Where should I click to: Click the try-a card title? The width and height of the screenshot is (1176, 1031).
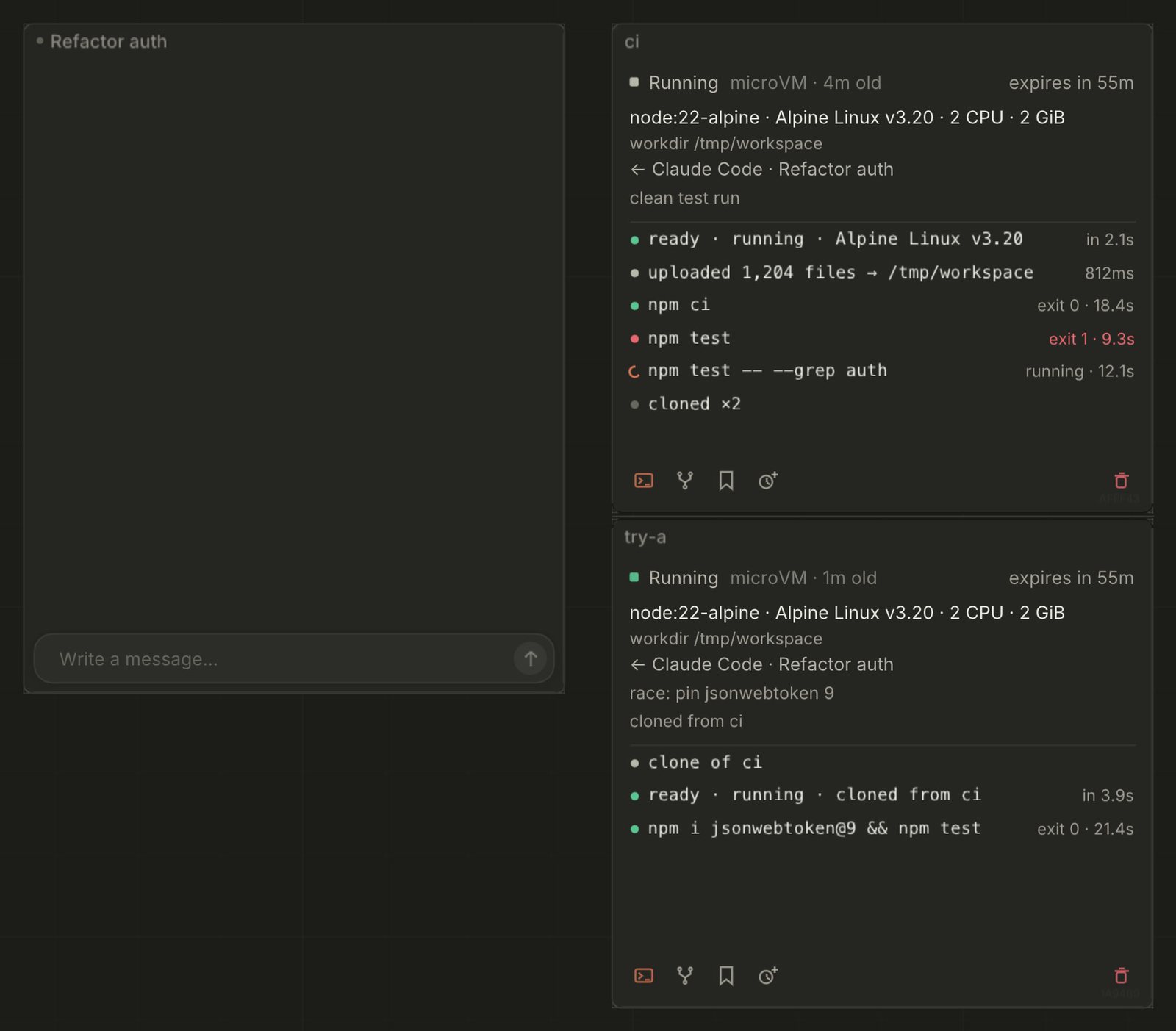(645, 537)
